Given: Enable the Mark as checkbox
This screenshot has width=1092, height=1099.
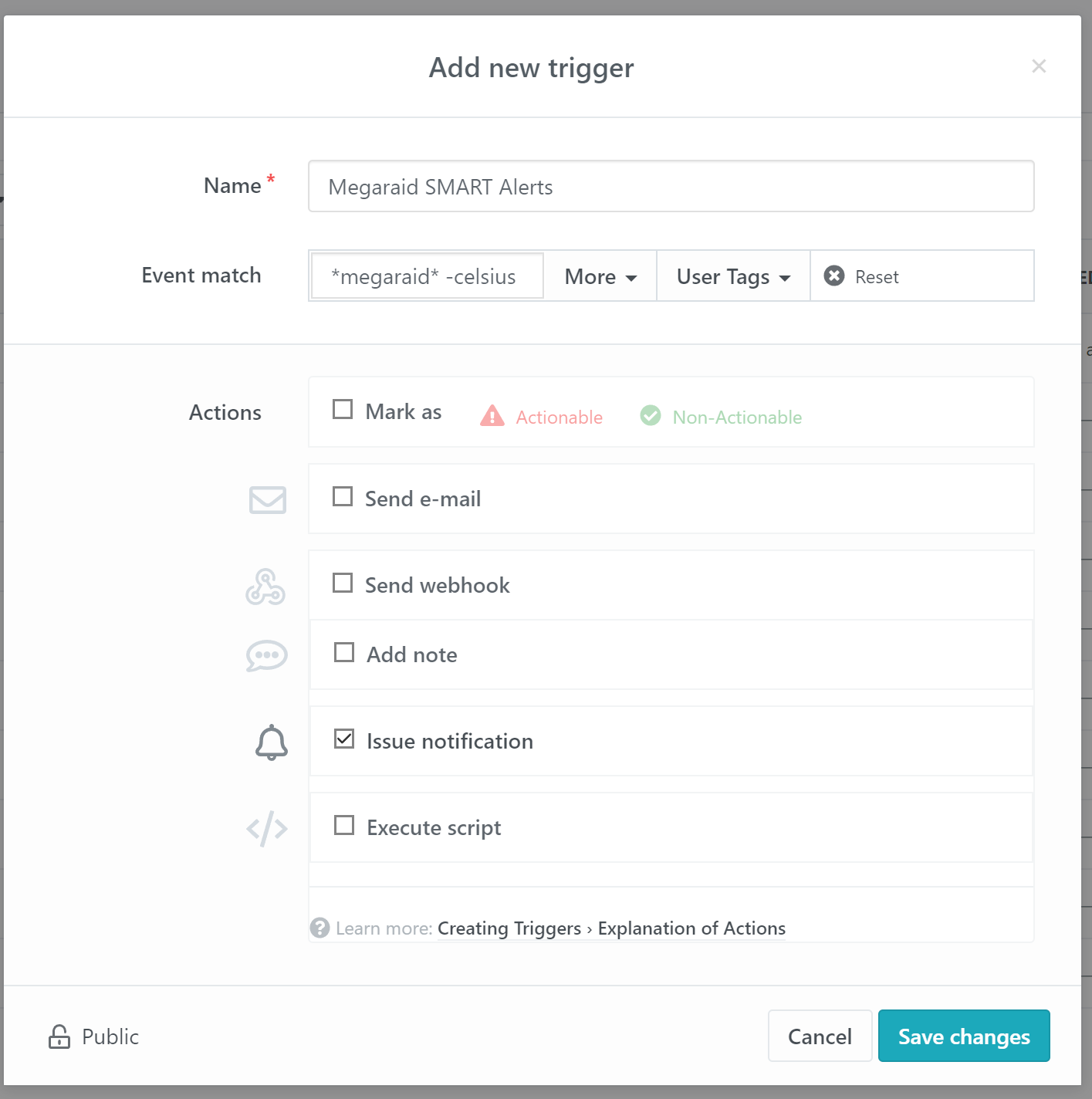Looking at the screenshot, I should pyautogui.click(x=343, y=409).
